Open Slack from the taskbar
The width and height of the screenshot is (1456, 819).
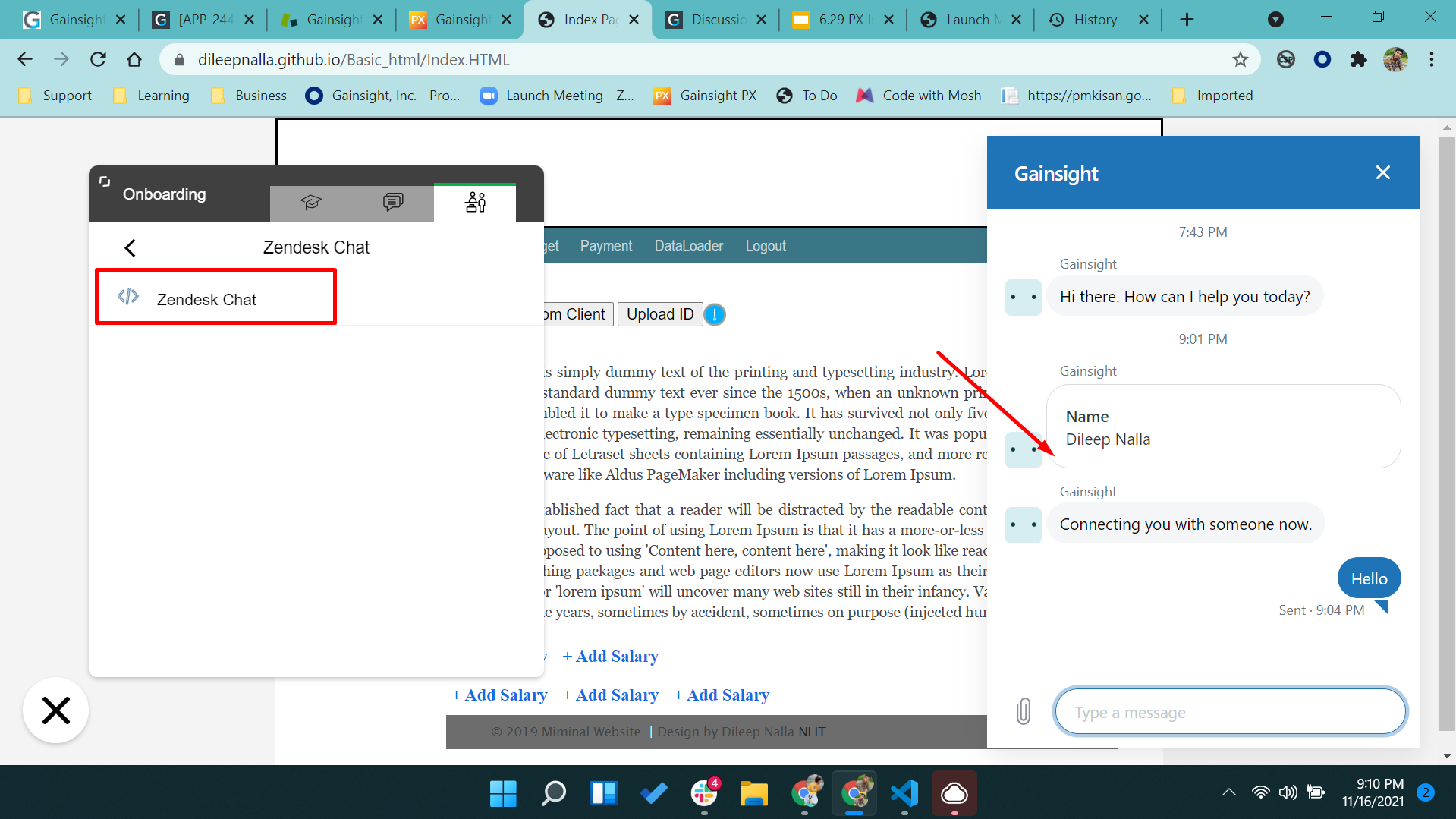click(x=704, y=794)
